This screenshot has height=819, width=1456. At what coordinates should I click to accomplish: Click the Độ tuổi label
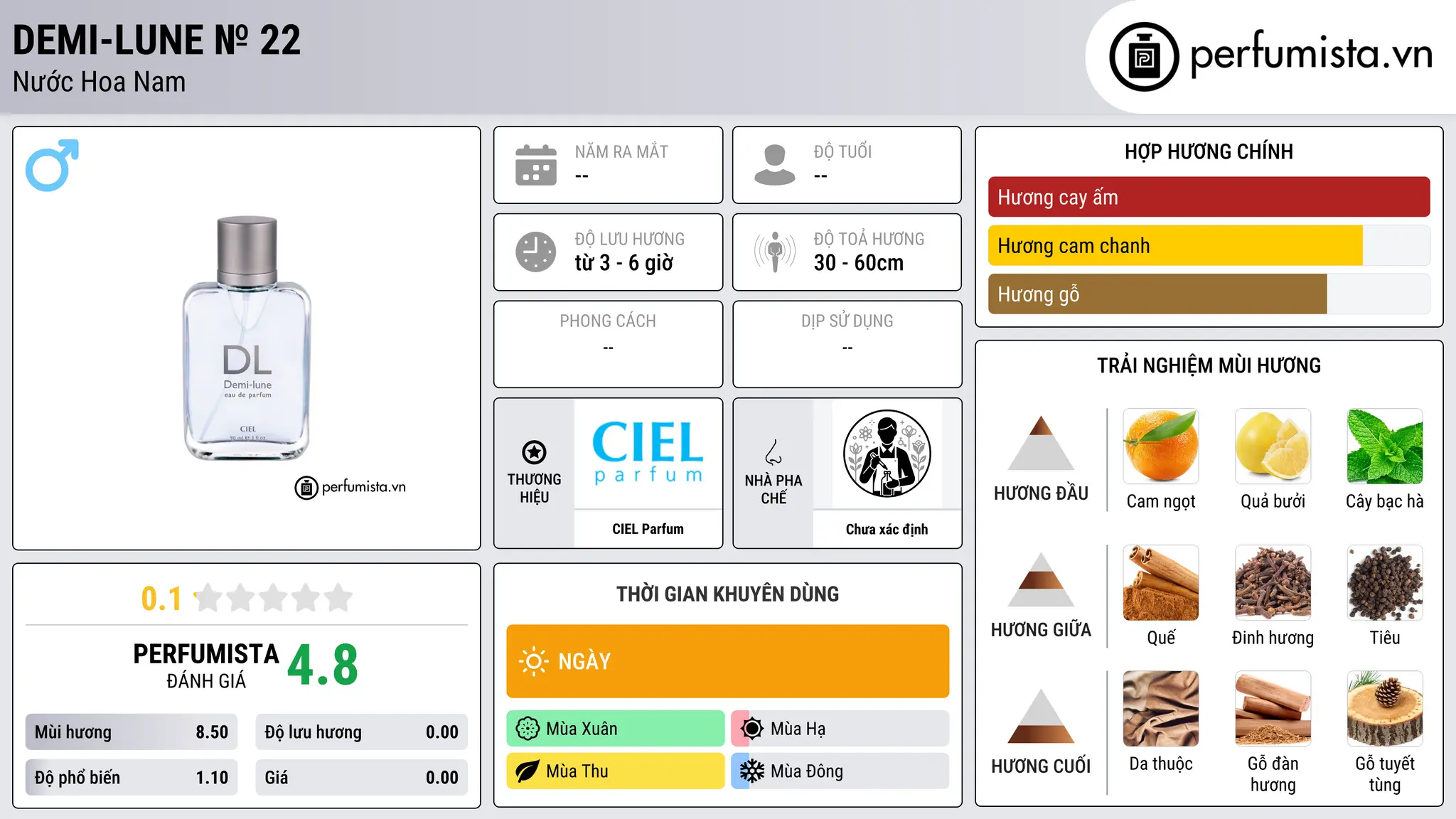[x=842, y=151]
